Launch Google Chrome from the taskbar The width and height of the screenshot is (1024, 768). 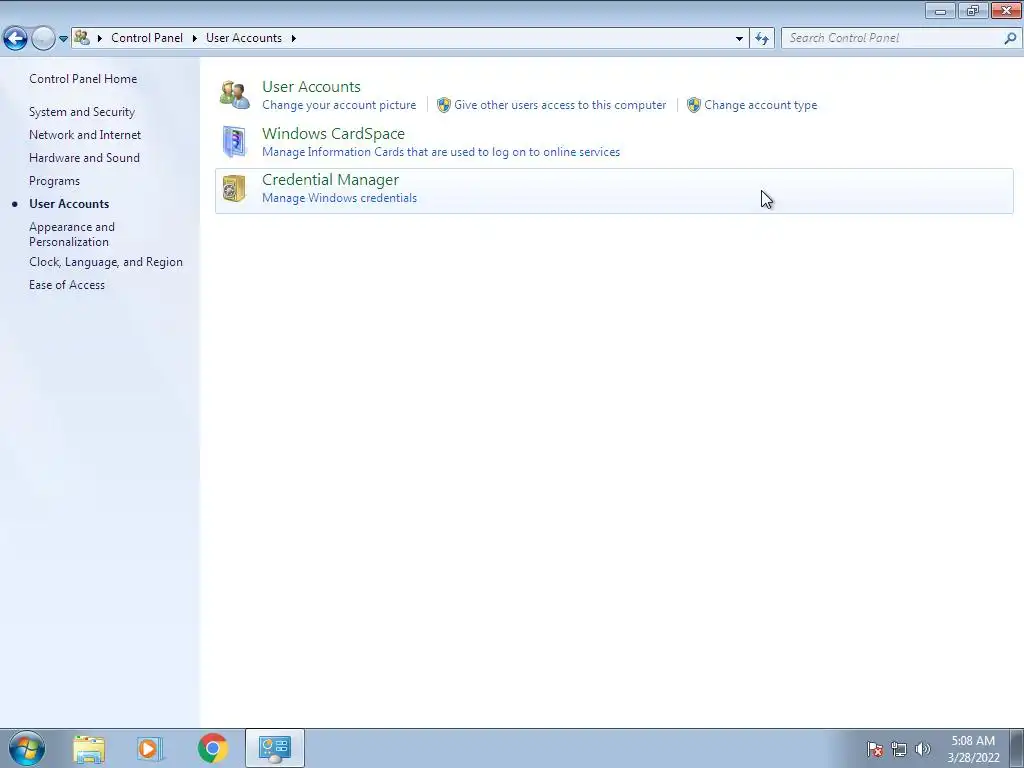click(213, 748)
